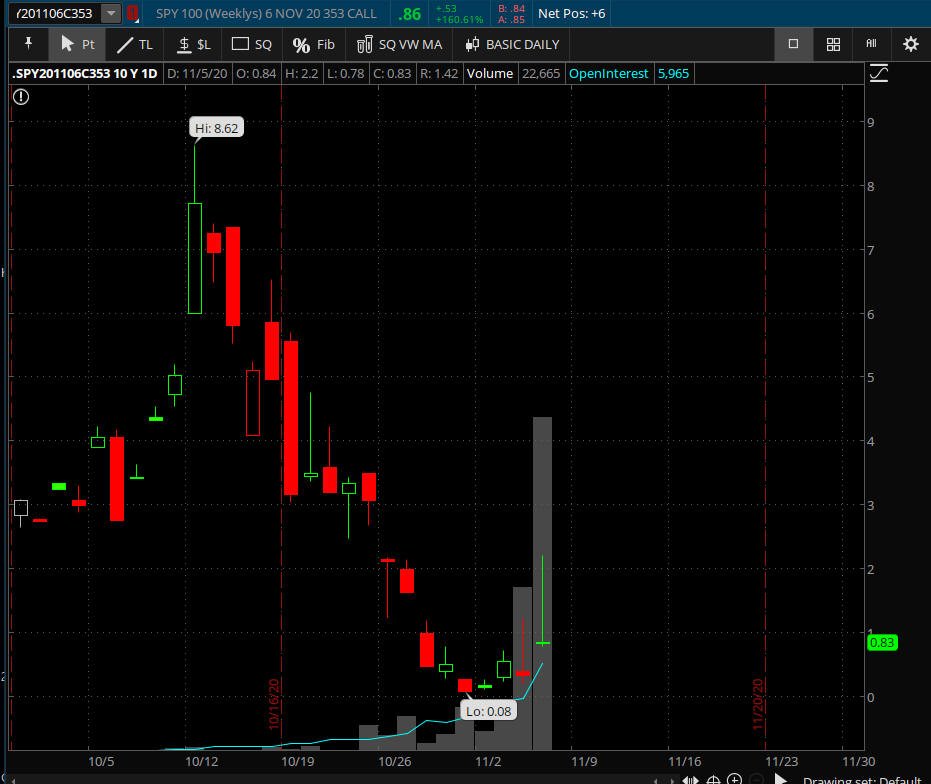Open the BASIC DAILY style menu

512,44
